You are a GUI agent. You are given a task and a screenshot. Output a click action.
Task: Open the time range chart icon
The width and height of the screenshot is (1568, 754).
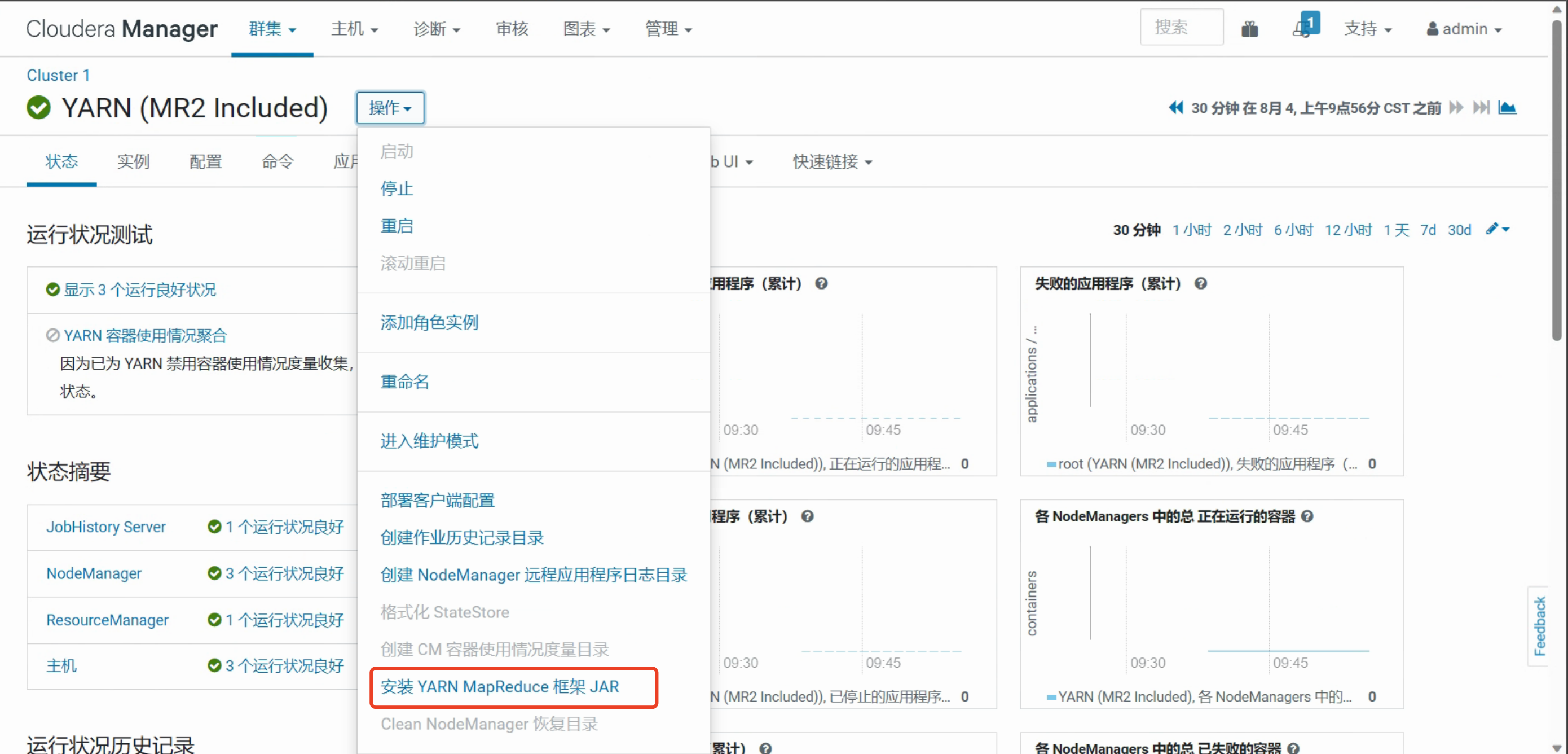point(1507,108)
